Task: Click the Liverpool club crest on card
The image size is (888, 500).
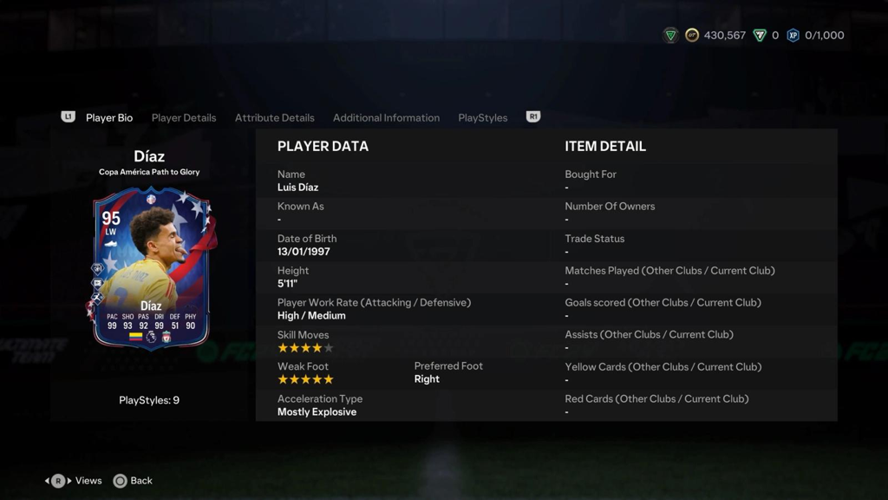Action: point(166,337)
